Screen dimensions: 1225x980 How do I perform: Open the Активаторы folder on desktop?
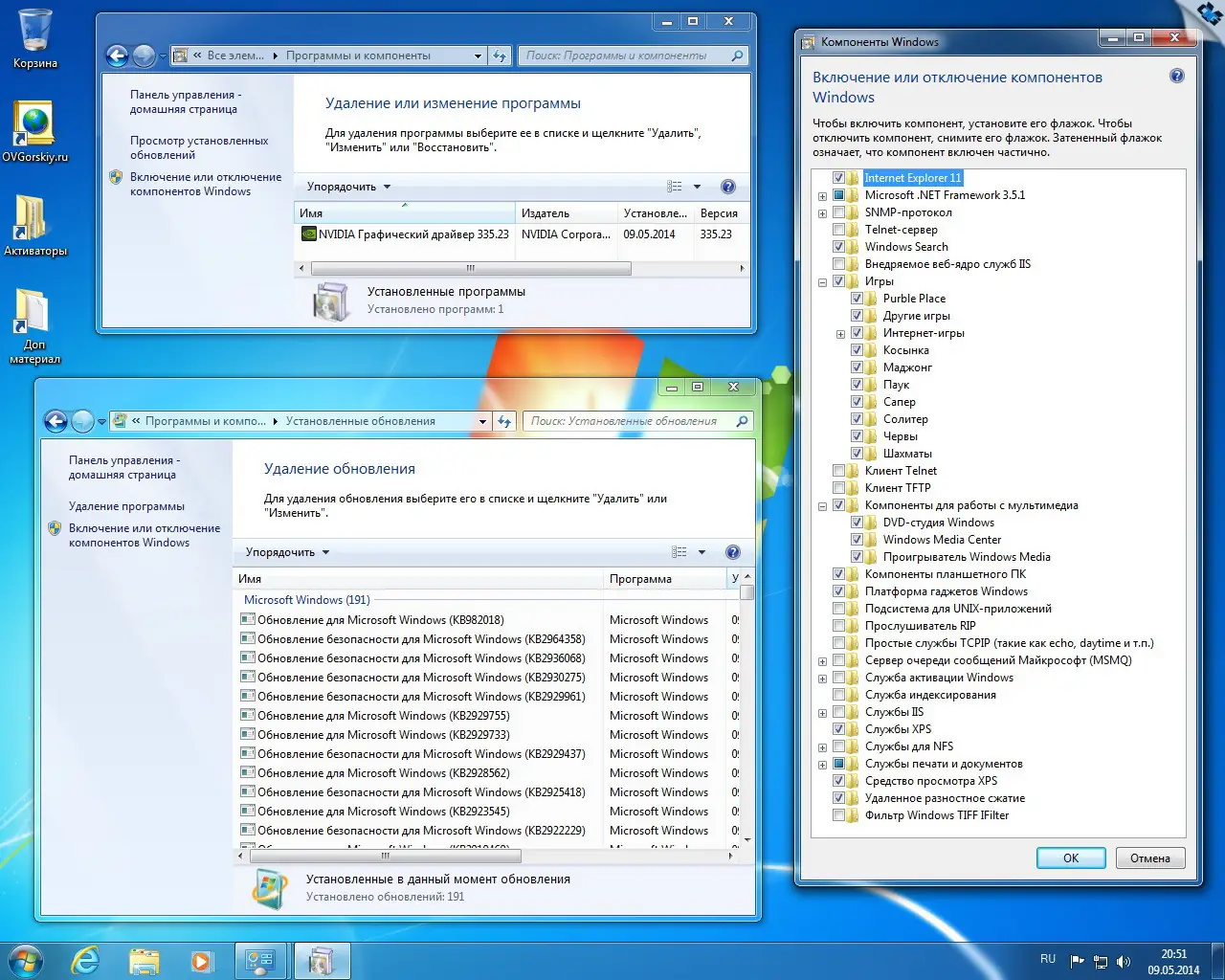pyautogui.click(x=35, y=226)
